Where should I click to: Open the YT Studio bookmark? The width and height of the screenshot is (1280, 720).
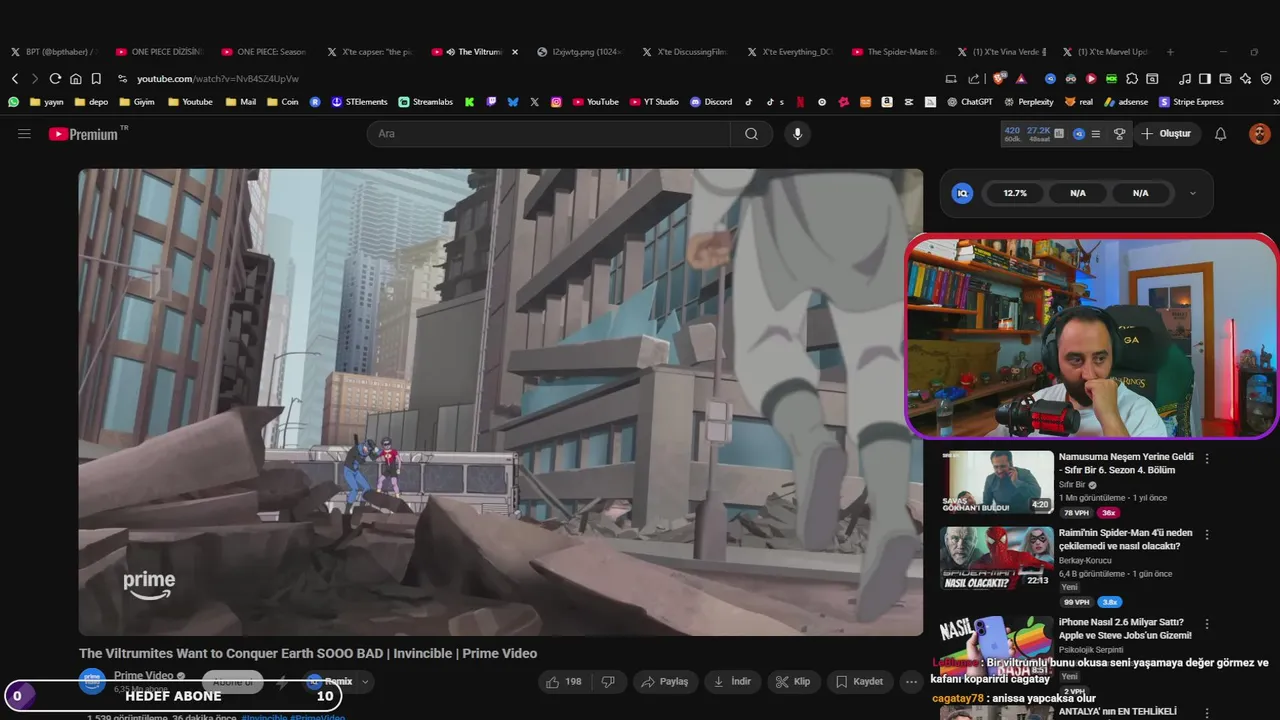(655, 102)
